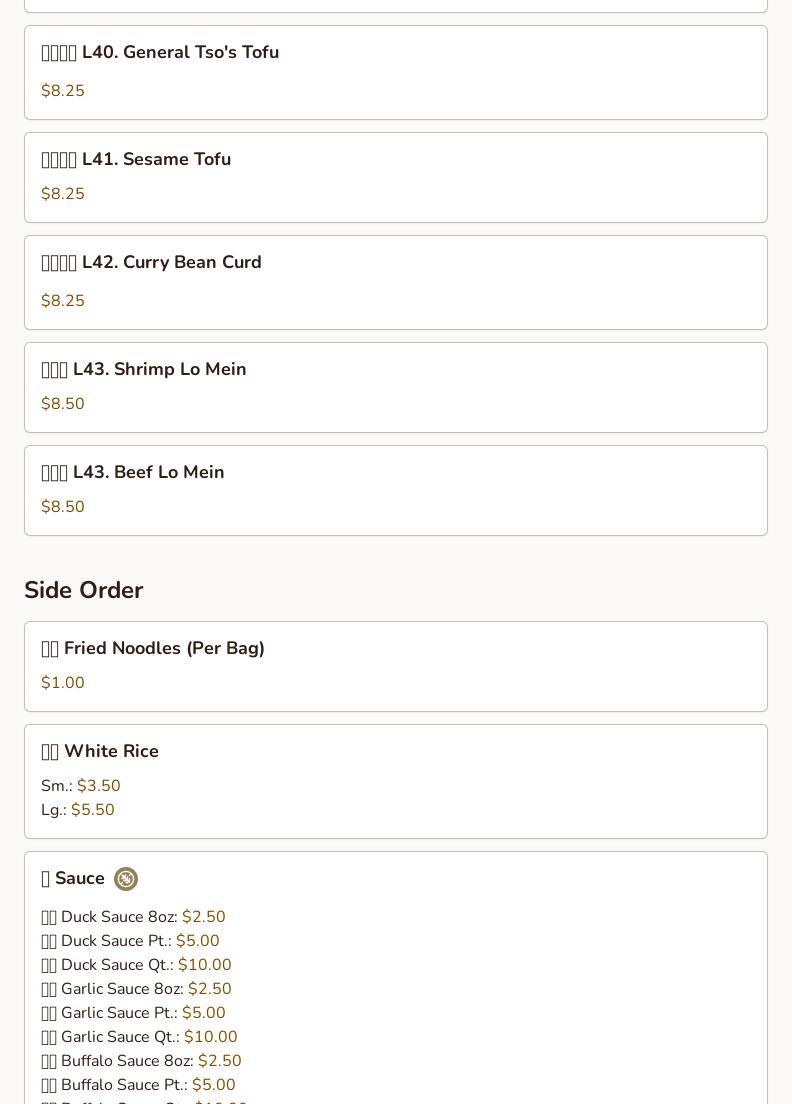This screenshot has width=792, height=1104.
Task: Choose Duck Sauce 8oz for $2.50
Action: [x=133, y=917]
